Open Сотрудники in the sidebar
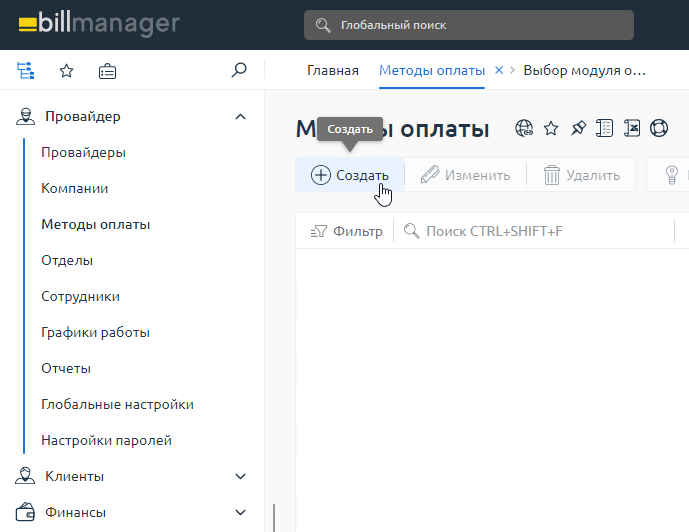Viewport: 689px width, 532px height. coord(80,297)
